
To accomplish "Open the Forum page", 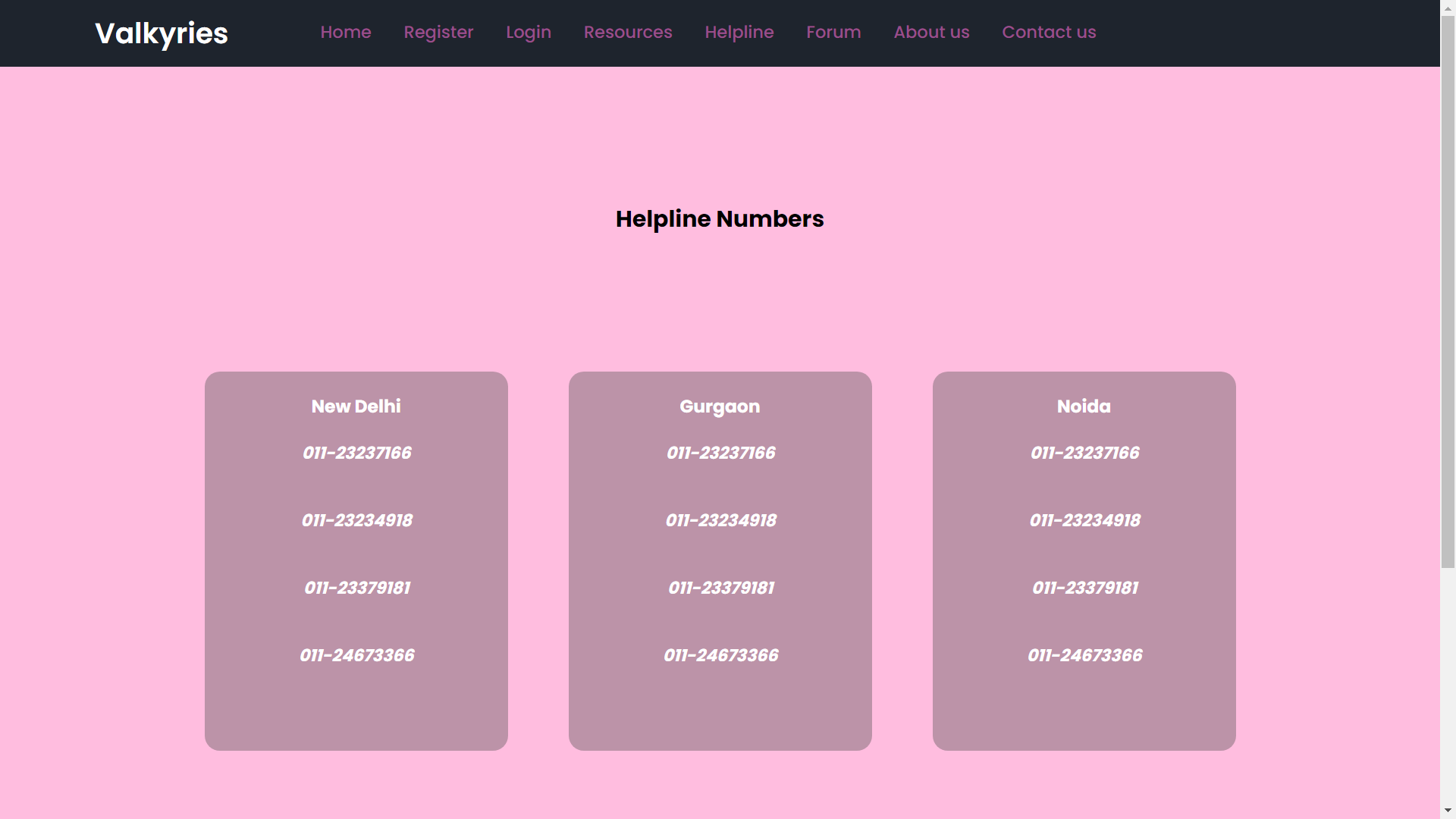I will pyautogui.click(x=833, y=32).
